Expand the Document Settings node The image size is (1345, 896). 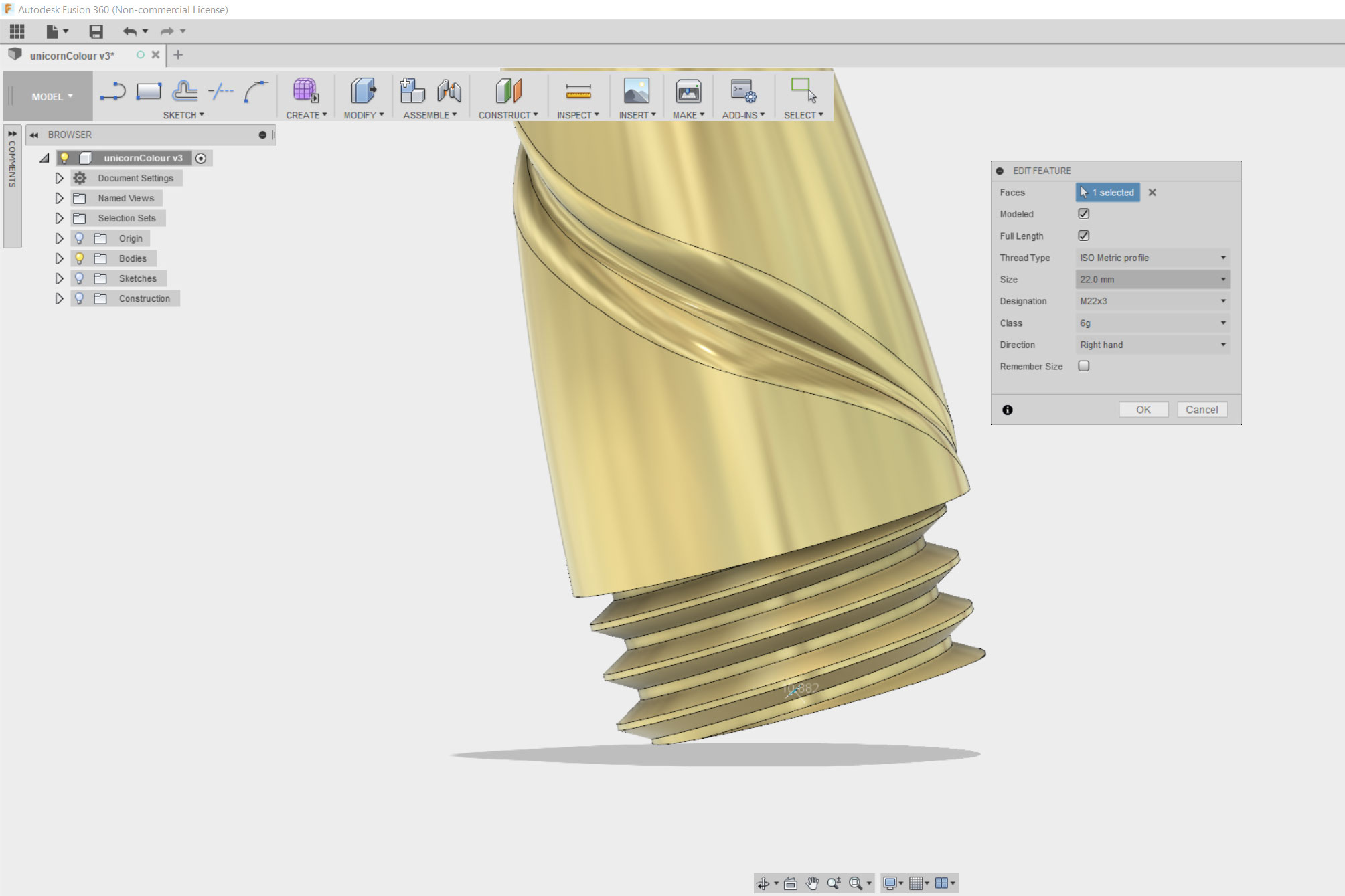[59, 178]
